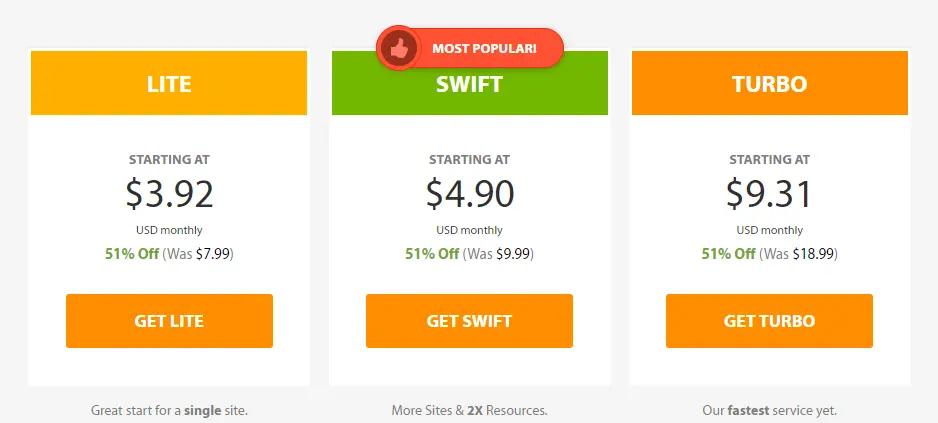Screen dimensions: 938x423
Task: Select the orange TURBO plan header
Action: coord(770,83)
